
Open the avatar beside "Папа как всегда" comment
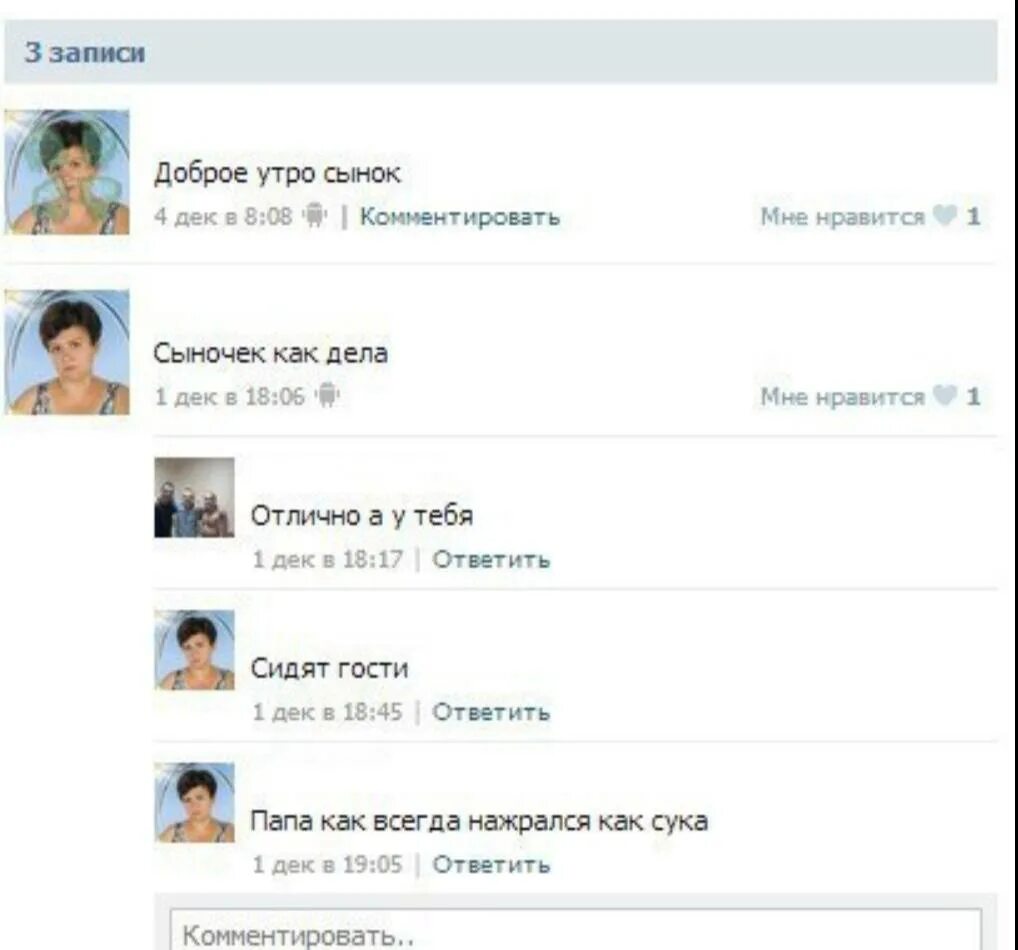194,803
